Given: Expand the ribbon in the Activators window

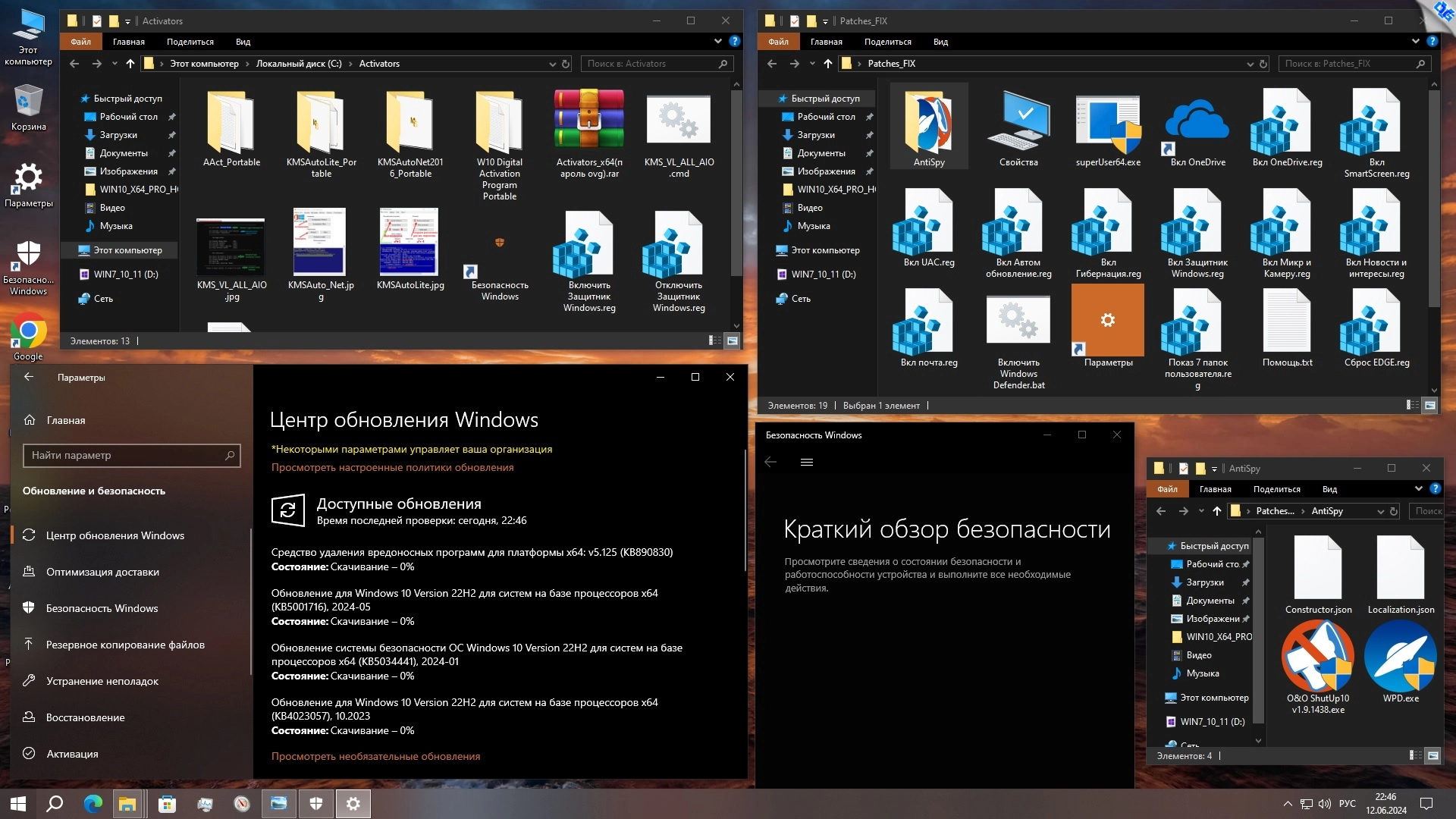Looking at the screenshot, I should (x=717, y=41).
